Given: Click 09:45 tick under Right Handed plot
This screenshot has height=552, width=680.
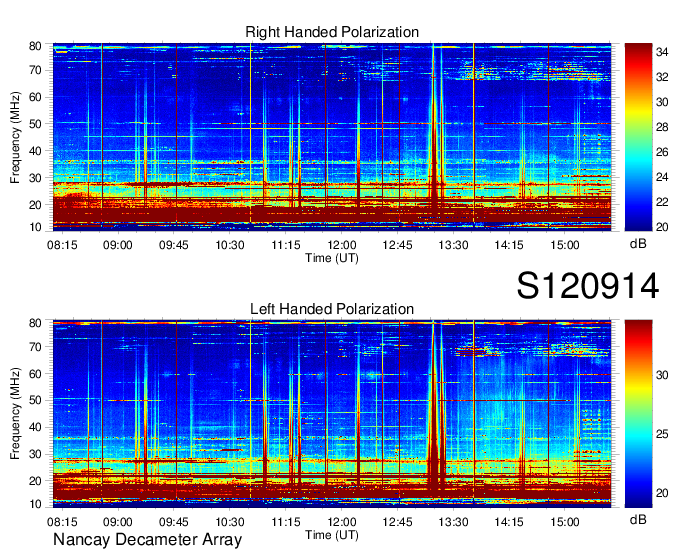Looking at the screenshot, I should 173,245.
